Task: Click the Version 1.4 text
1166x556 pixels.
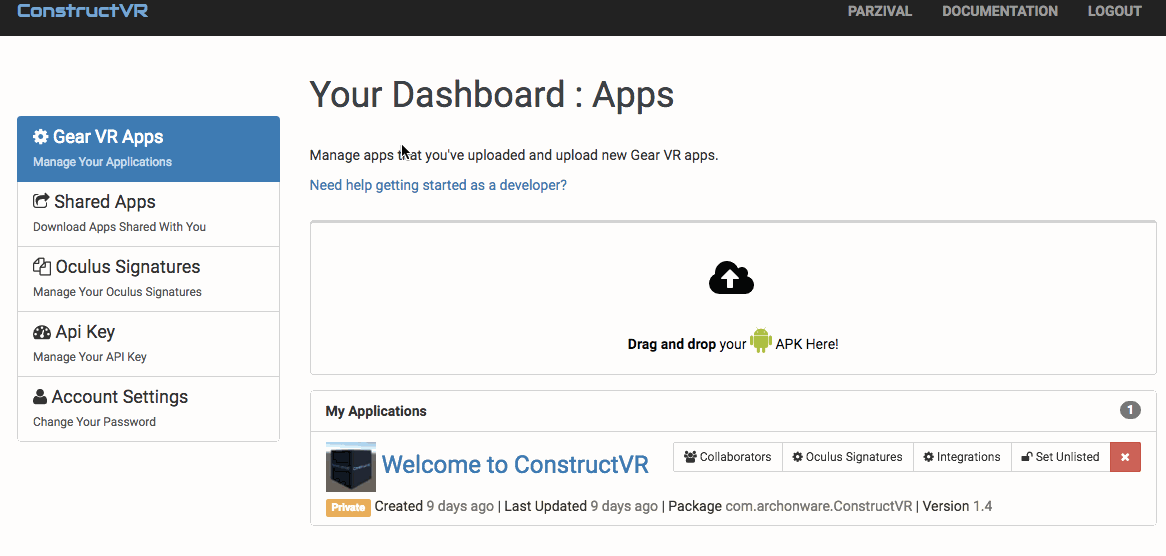Action: click(958, 506)
